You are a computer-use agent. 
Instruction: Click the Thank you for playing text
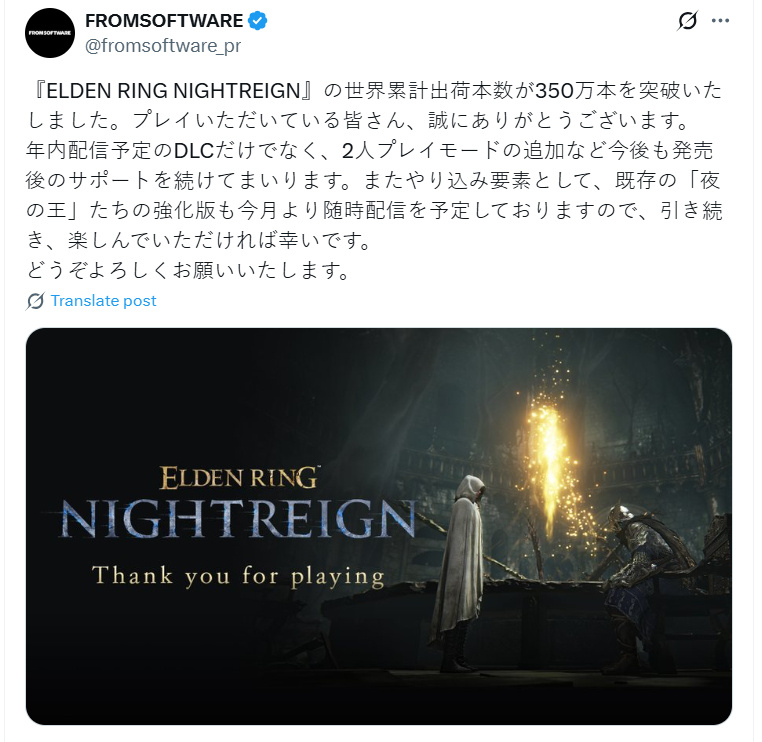[x=238, y=576]
